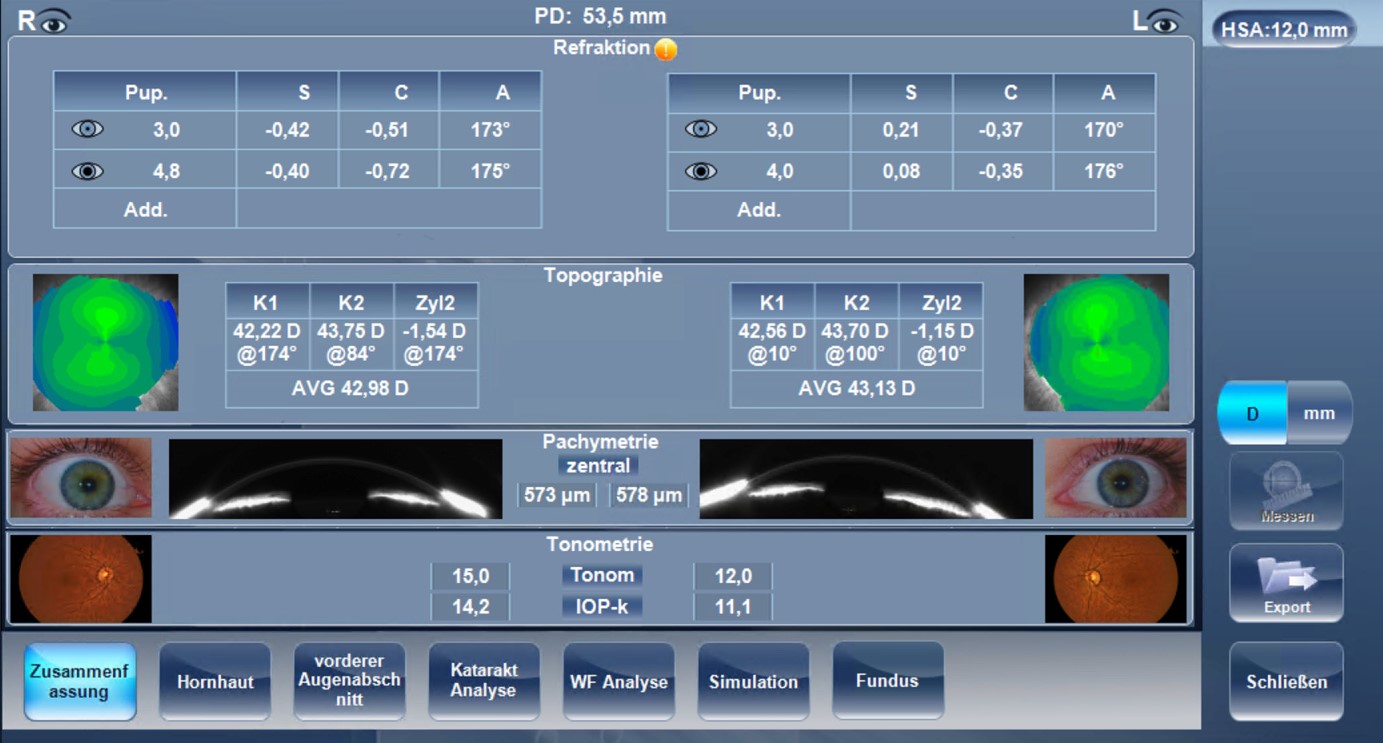Click the left eye icon next to L
The width and height of the screenshot is (1383, 743).
[x=1165, y=21]
